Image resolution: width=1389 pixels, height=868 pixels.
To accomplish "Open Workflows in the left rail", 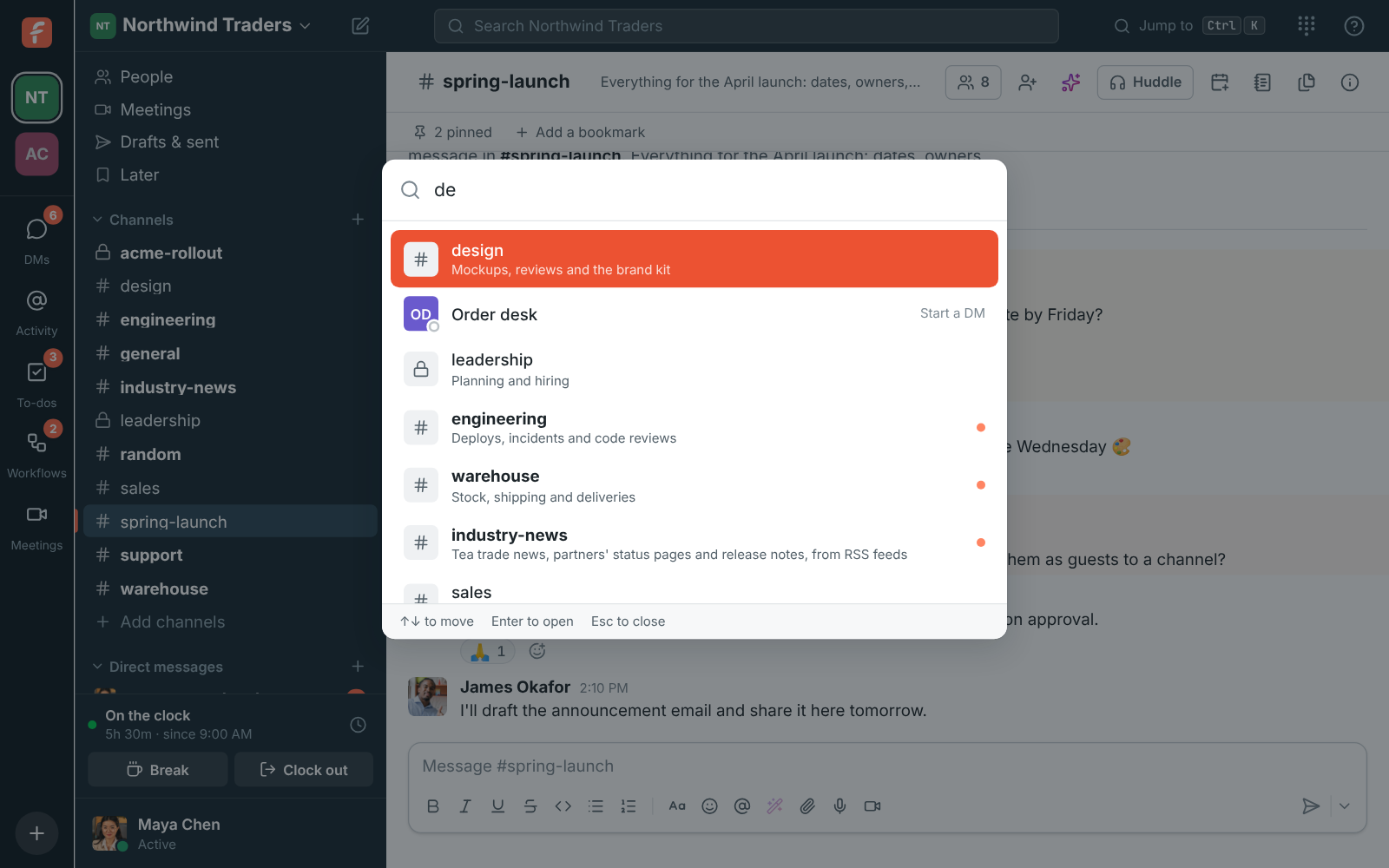I will coord(36,454).
